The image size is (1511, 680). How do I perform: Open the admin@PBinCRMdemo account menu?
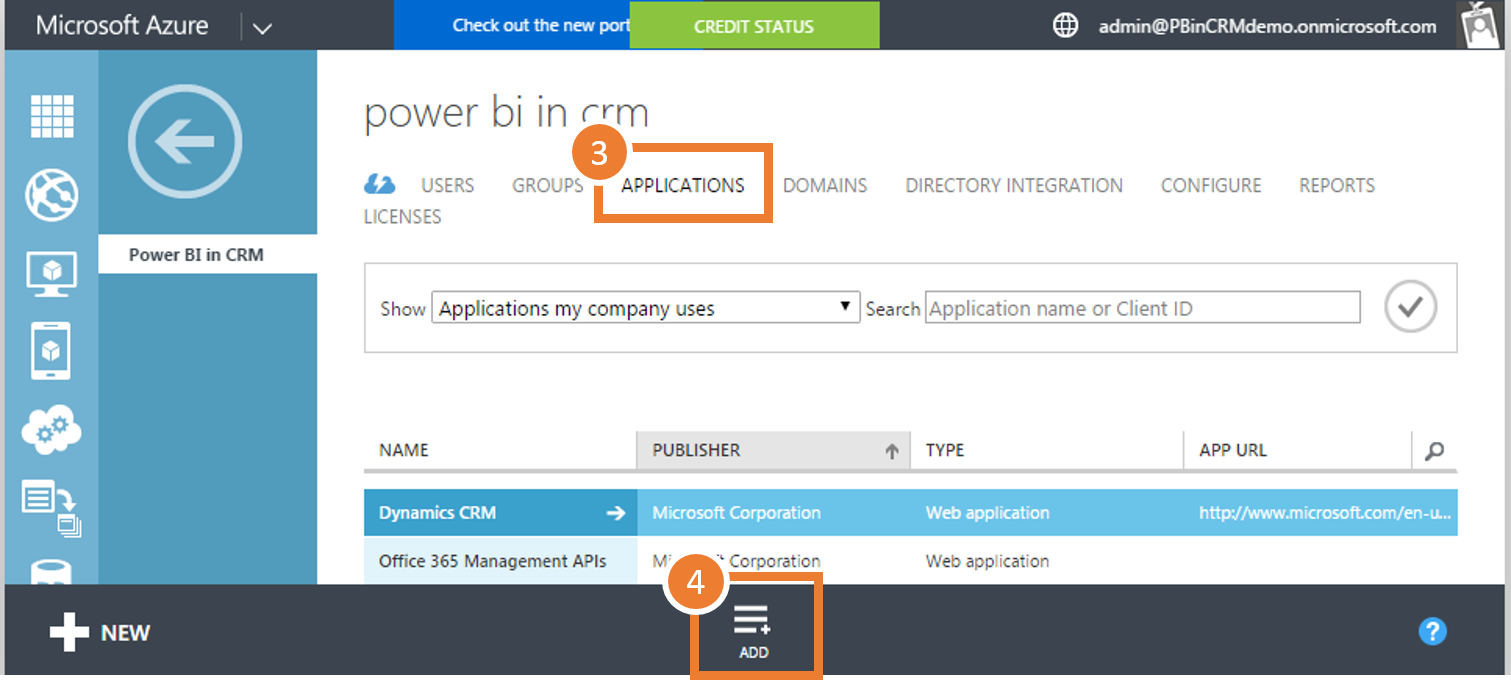(x=1267, y=27)
